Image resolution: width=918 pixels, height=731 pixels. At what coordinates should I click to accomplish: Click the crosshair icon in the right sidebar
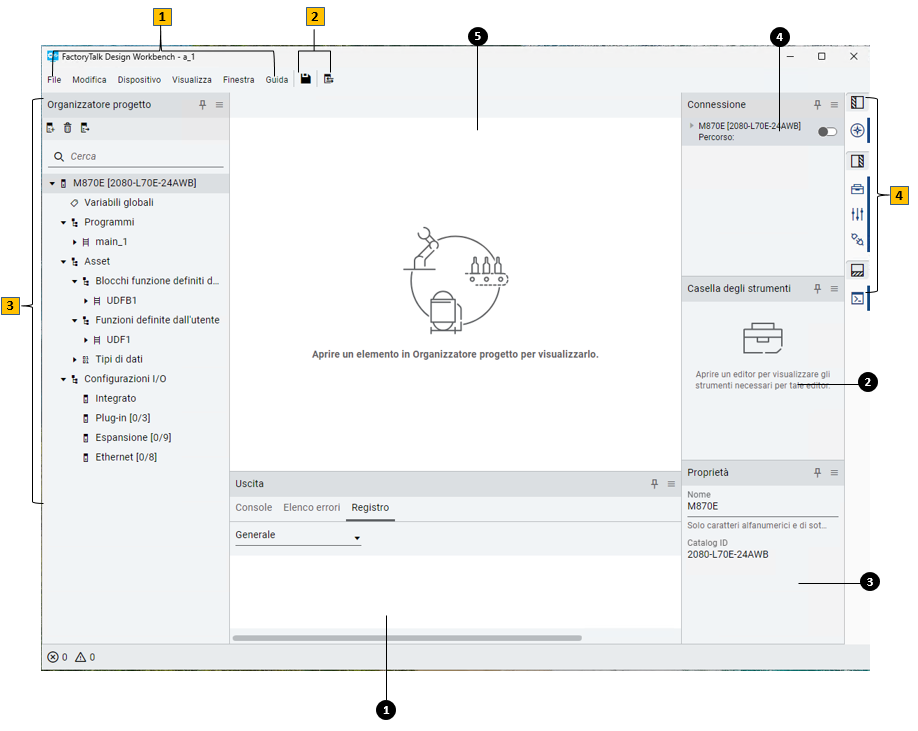[x=857, y=129]
